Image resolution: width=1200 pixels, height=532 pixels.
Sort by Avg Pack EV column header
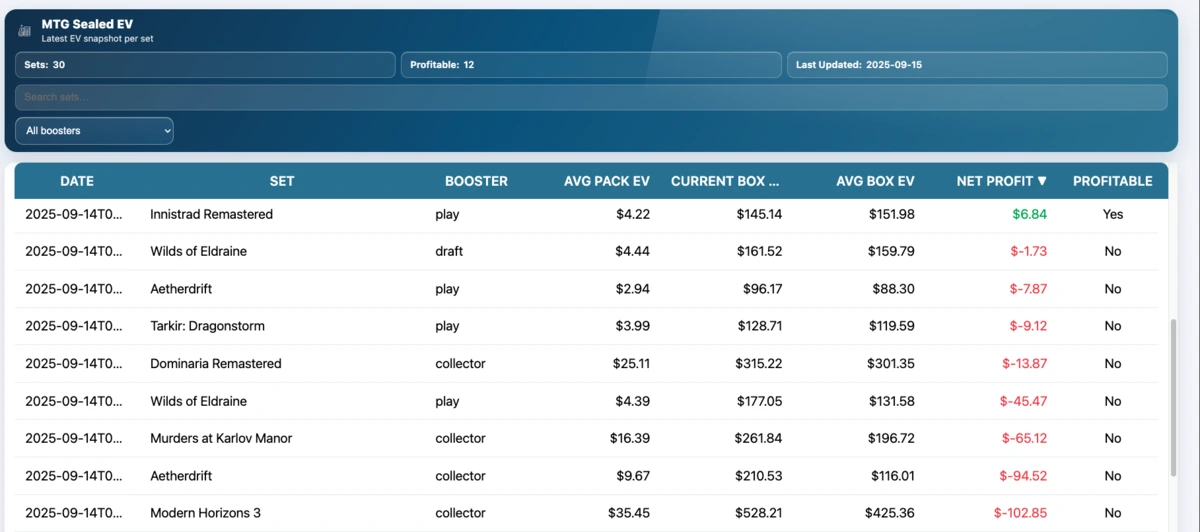606,181
